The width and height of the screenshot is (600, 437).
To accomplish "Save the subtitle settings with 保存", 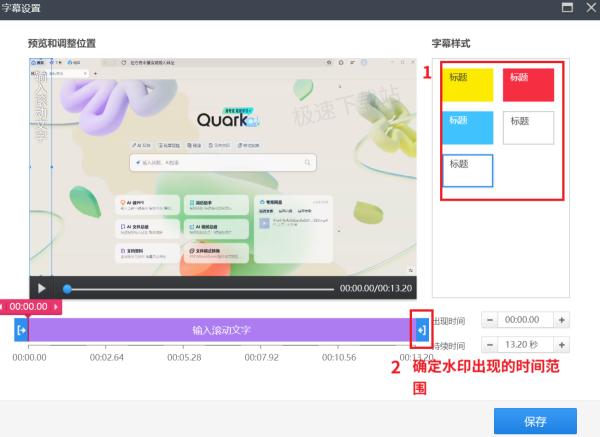I will tap(535, 421).
